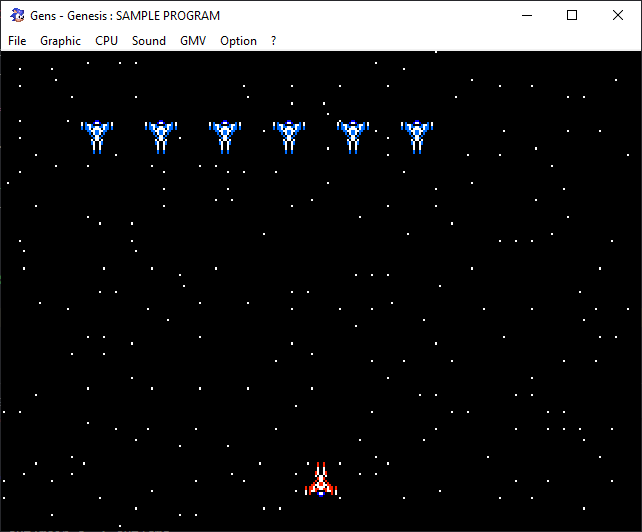Click the second blue enemy ship from left
The image size is (642, 532).
coord(161,137)
